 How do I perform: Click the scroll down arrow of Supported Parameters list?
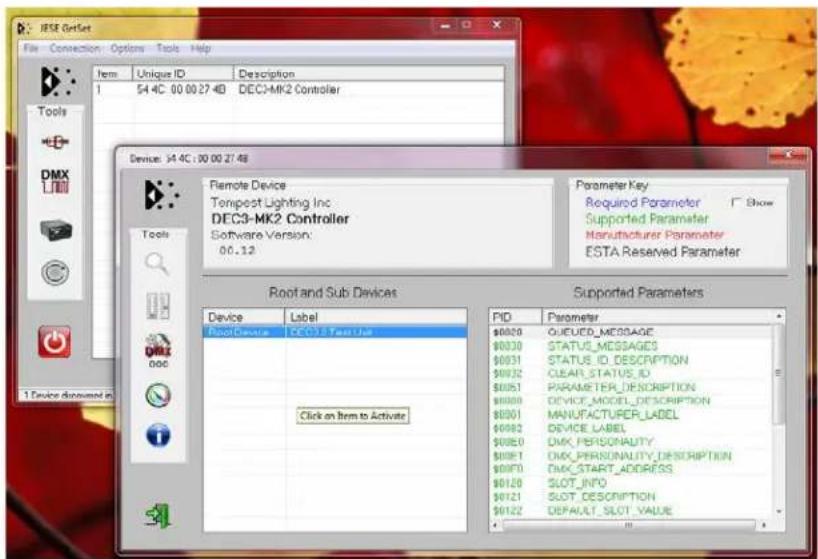(x=779, y=512)
